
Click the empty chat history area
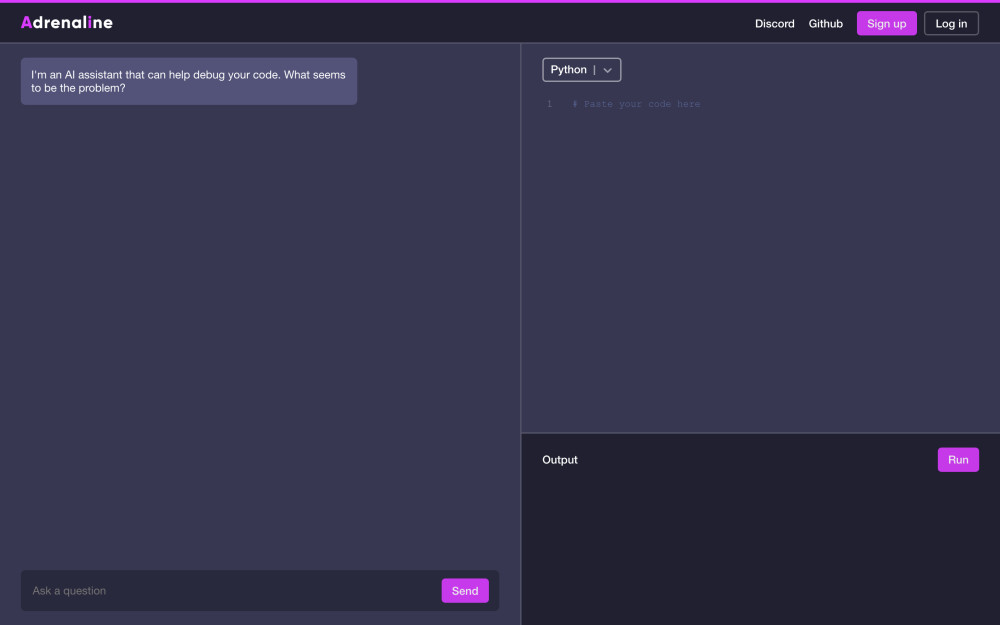point(260,330)
